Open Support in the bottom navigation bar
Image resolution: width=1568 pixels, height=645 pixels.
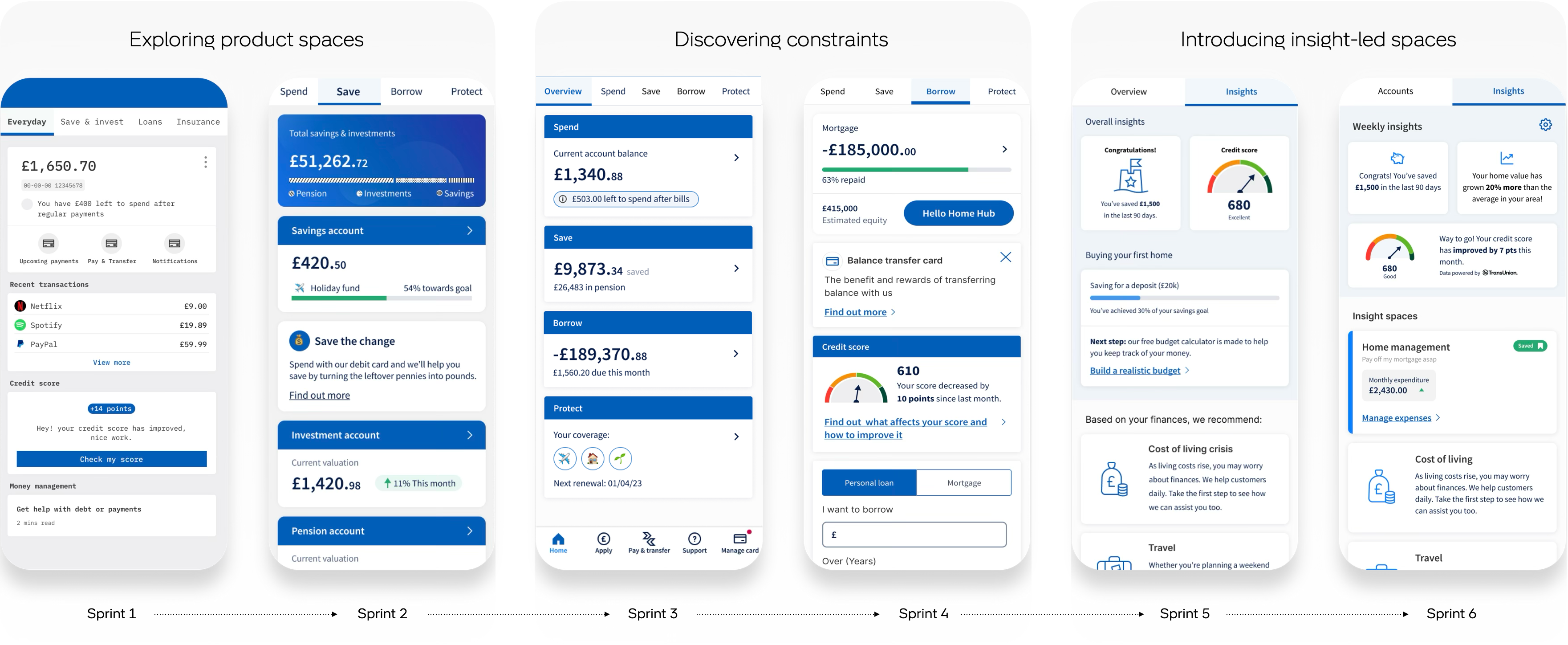[694, 539]
